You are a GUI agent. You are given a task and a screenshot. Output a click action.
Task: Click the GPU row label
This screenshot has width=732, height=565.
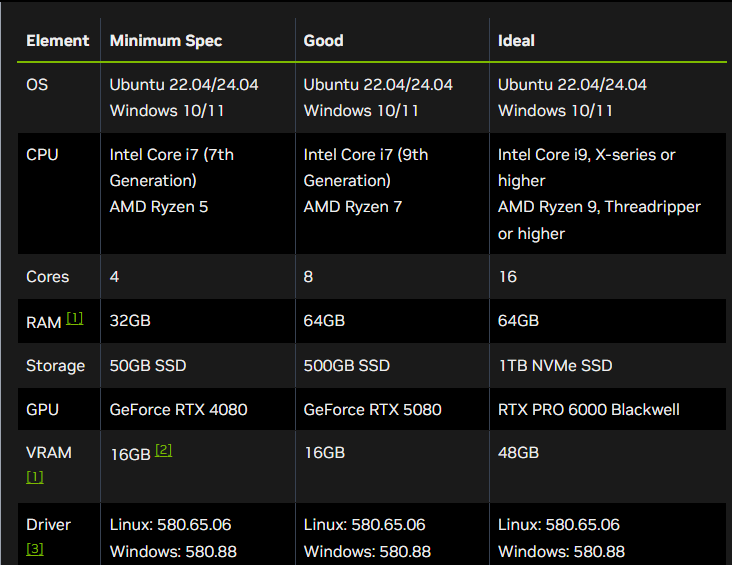click(x=43, y=409)
